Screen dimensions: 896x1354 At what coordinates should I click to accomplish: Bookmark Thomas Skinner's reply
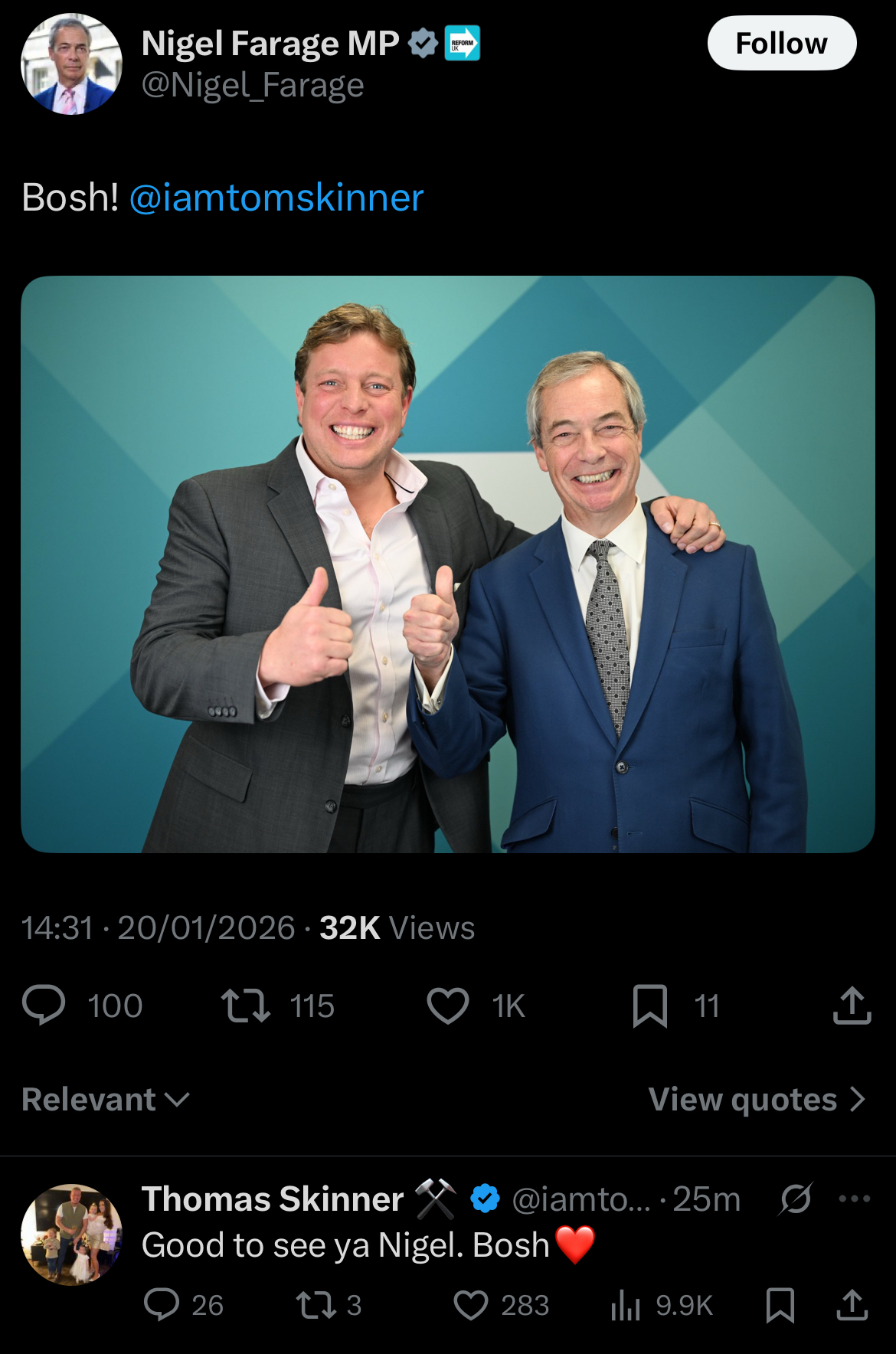[x=780, y=1304]
